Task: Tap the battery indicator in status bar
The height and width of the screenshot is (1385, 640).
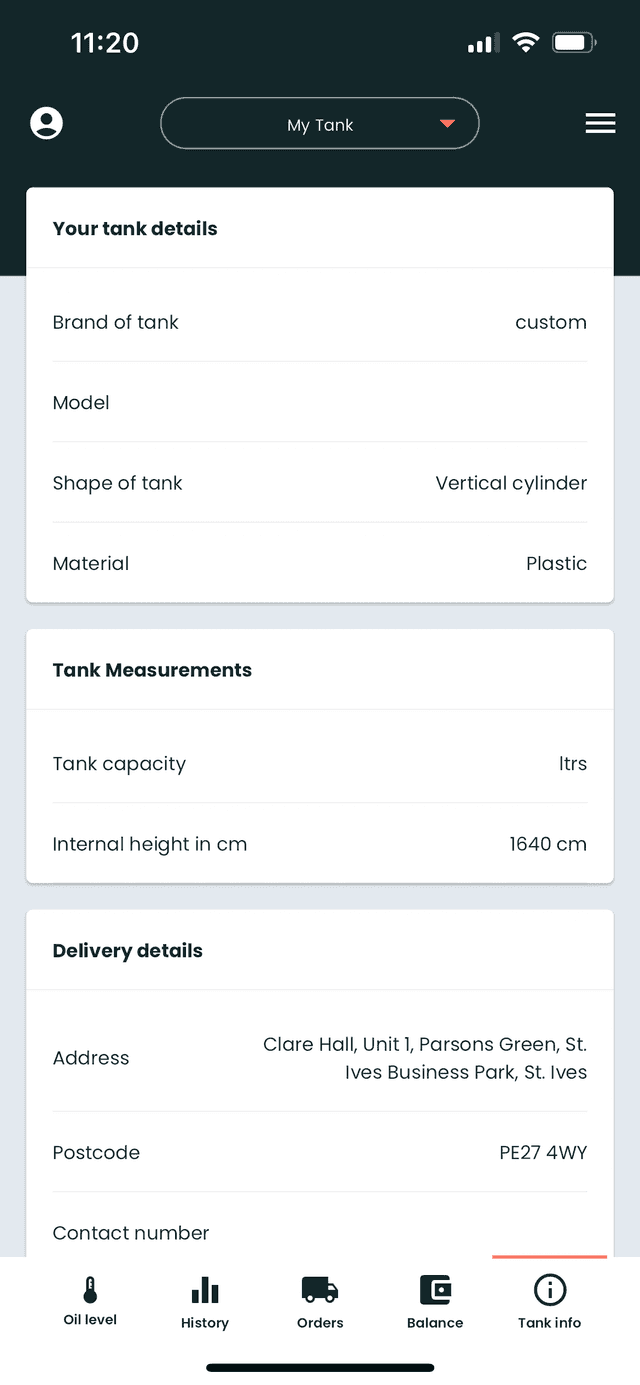Action: tap(574, 43)
